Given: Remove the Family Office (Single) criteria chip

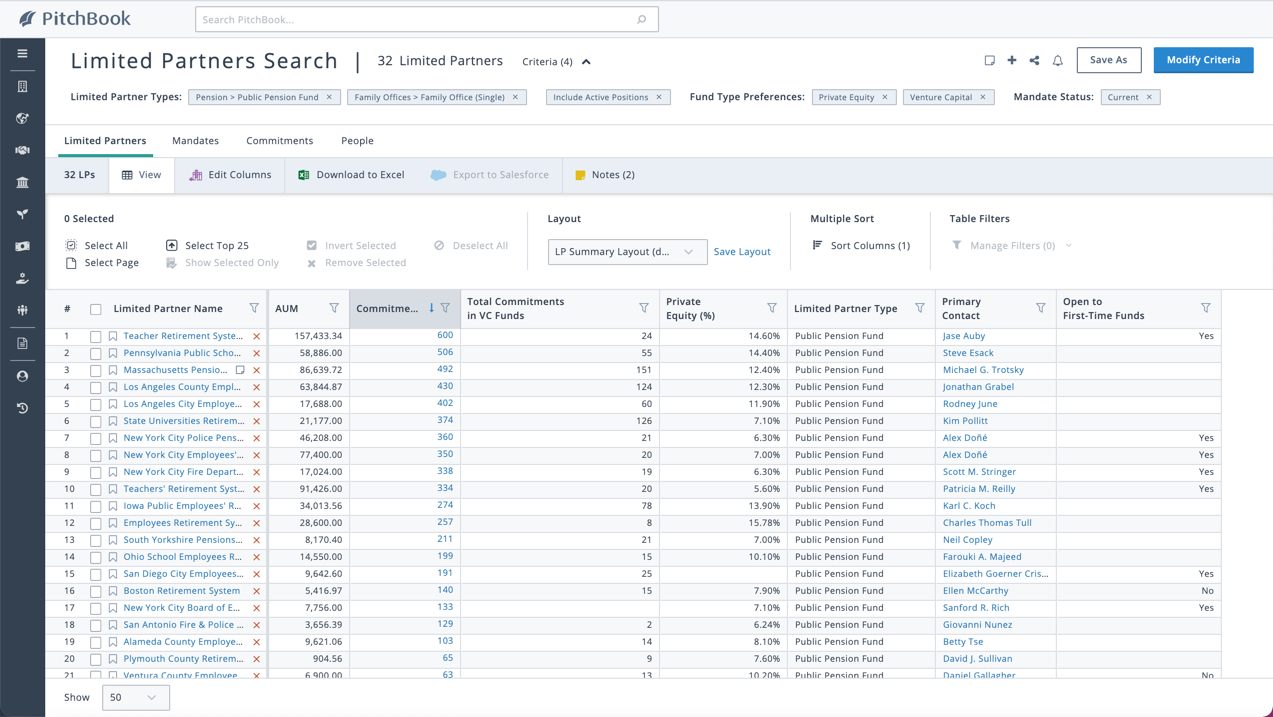Looking at the screenshot, I should click(x=515, y=97).
